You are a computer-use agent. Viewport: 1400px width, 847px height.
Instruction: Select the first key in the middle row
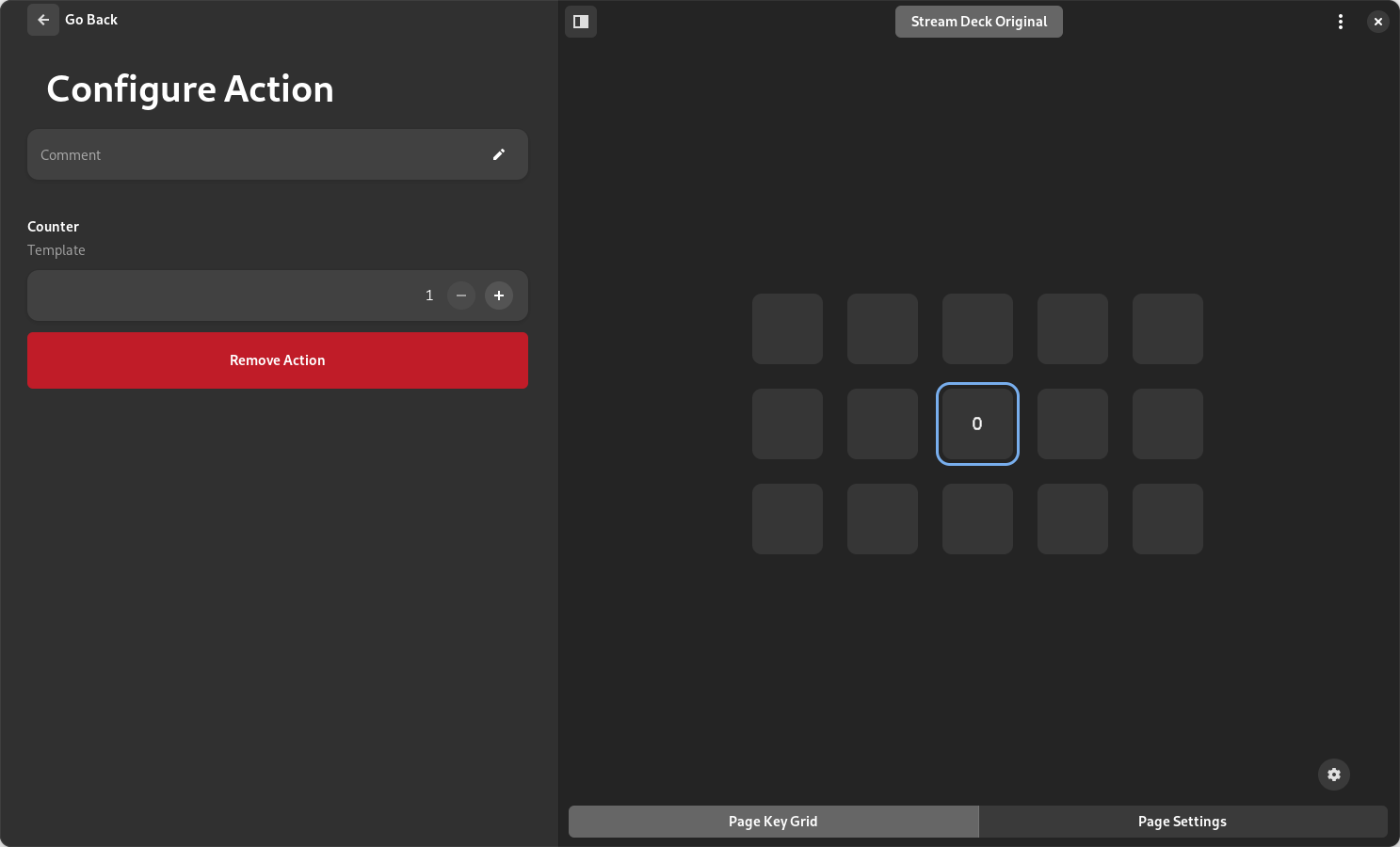pos(787,423)
